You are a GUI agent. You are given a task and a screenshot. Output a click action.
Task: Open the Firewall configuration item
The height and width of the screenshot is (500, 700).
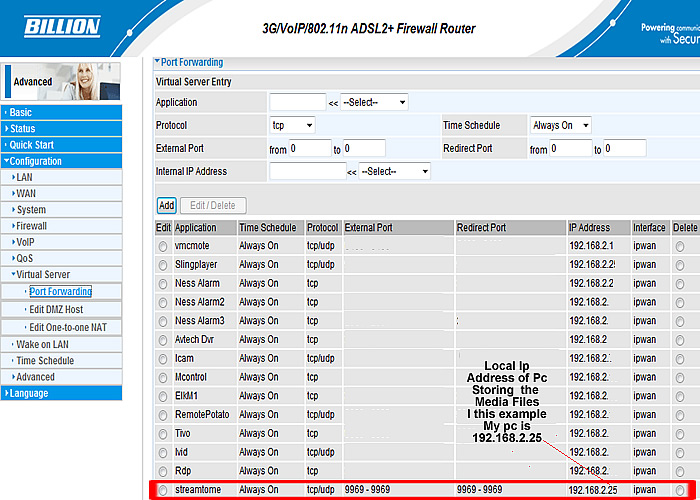[x=62, y=226]
